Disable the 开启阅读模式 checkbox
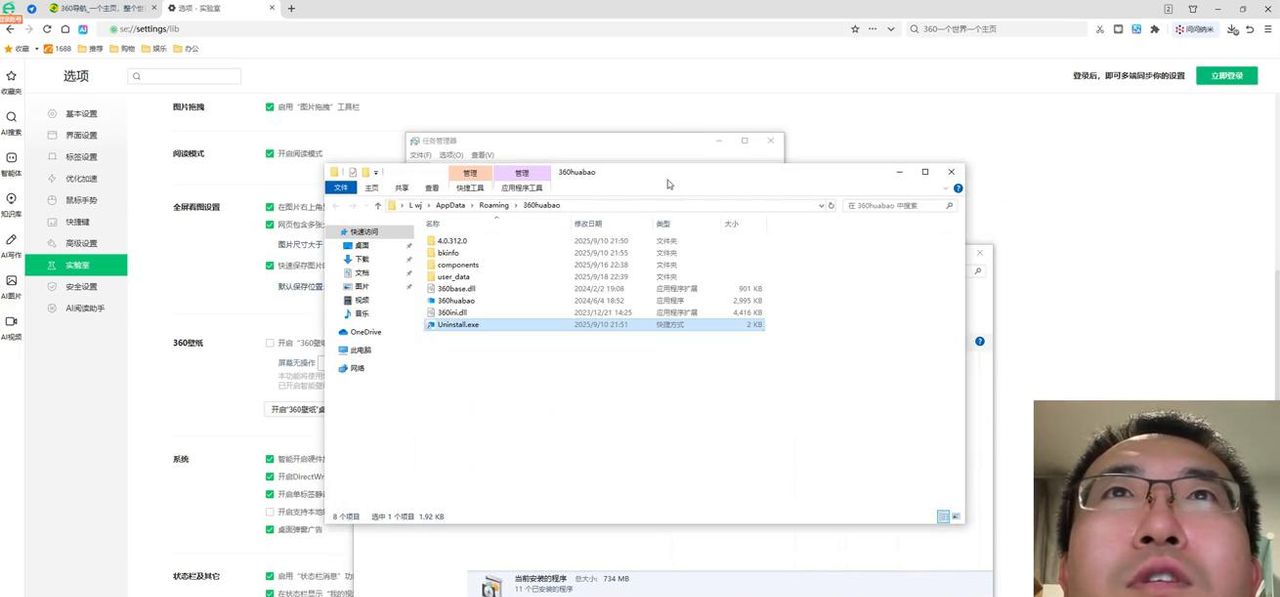The height and width of the screenshot is (597, 1280). coord(270,153)
